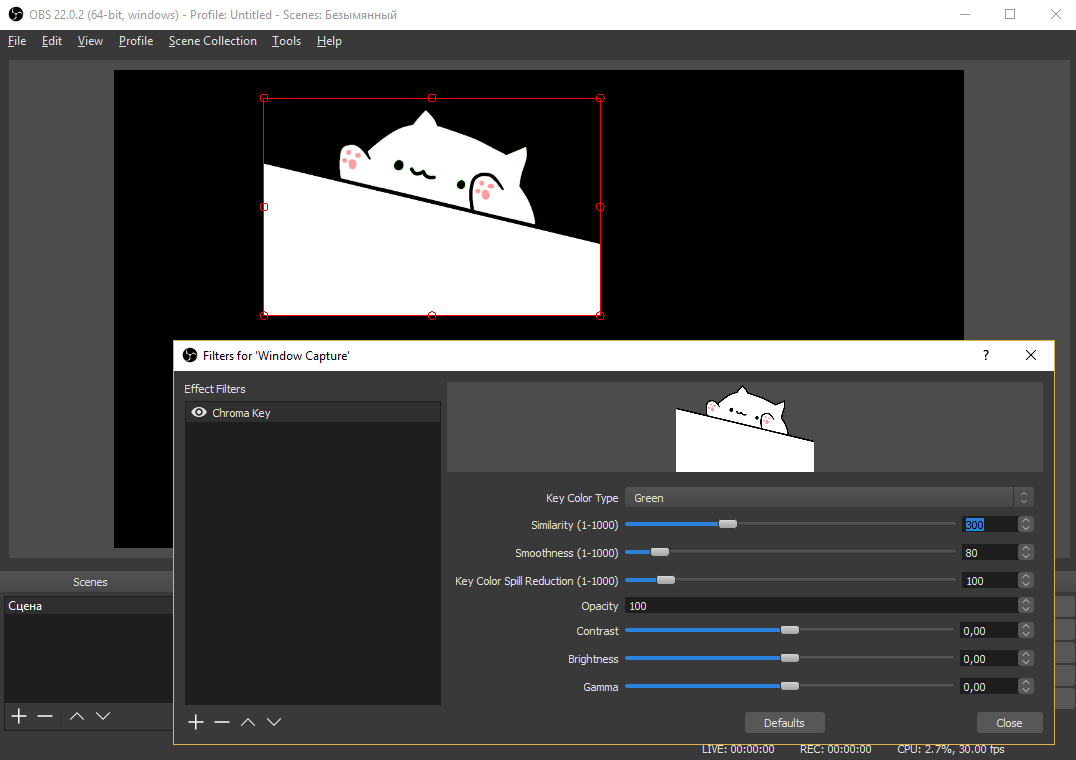1076x760 pixels.
Task: Move the scene up with the arrow icon
Action: tap(76, 716)
